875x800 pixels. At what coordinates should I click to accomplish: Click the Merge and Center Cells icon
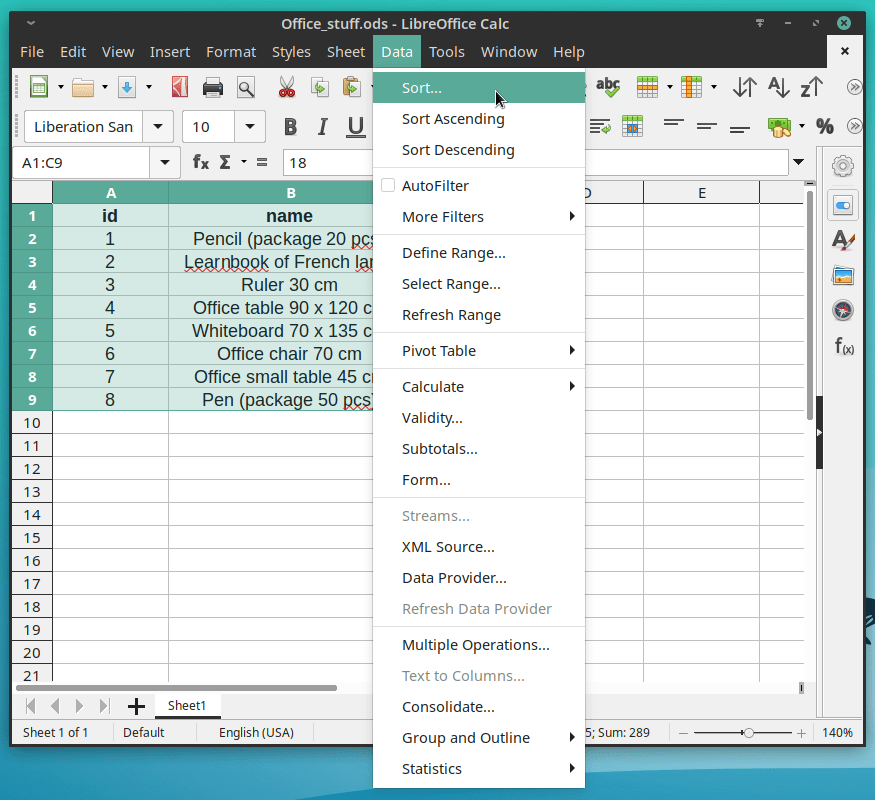click(632, 127)
